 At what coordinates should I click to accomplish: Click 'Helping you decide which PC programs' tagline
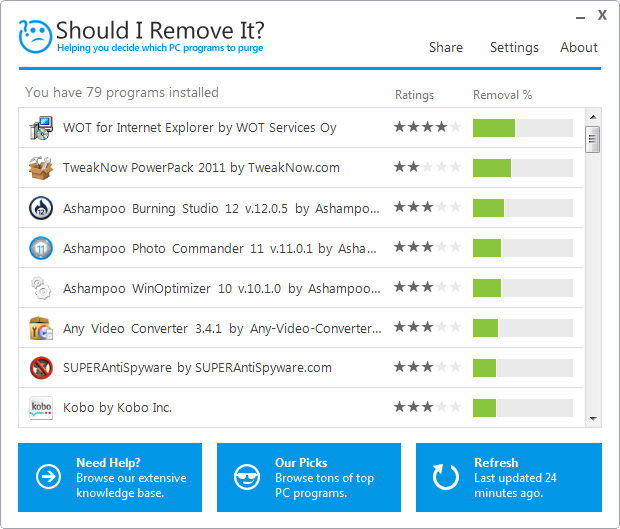[x=160, y=48]
